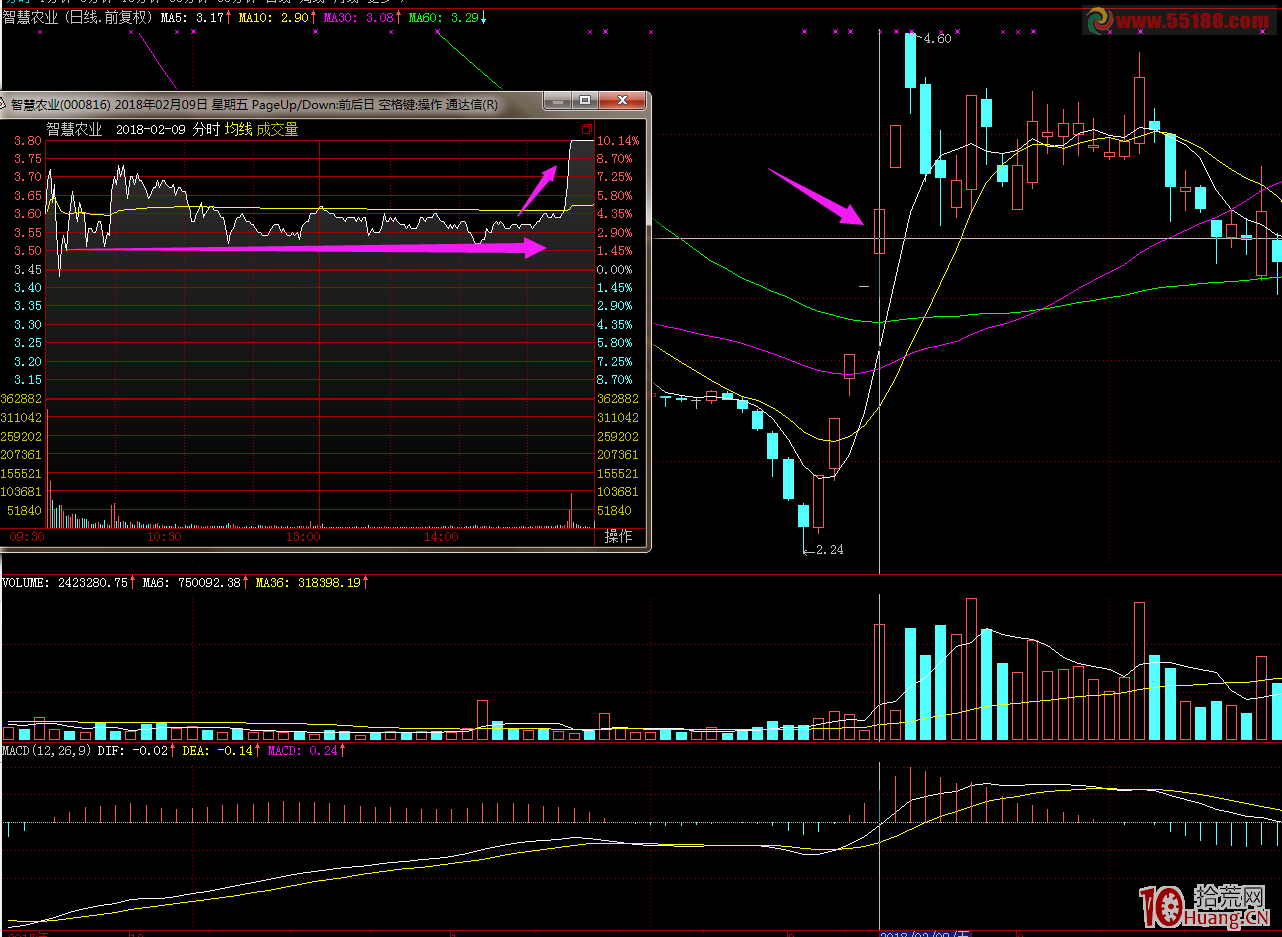Minimize the 智慧农业(000816) intraday window

coord(557,101)
